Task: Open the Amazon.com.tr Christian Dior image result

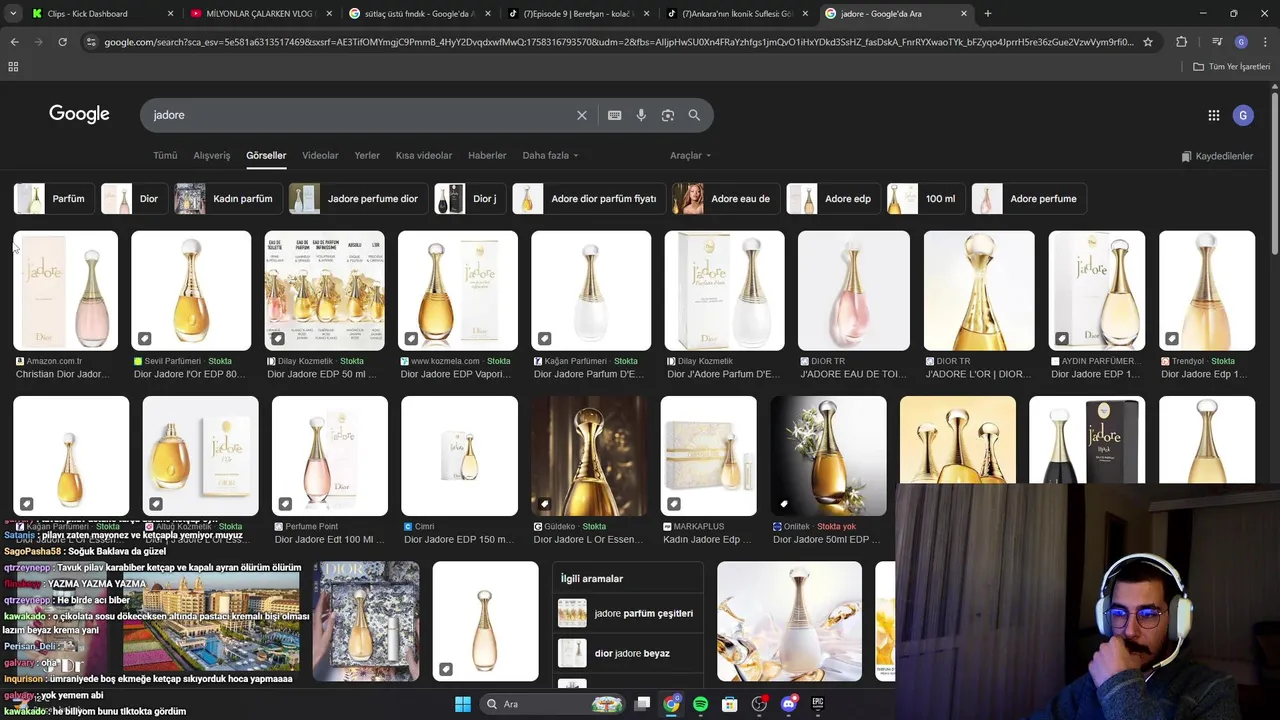Action: 66,291
